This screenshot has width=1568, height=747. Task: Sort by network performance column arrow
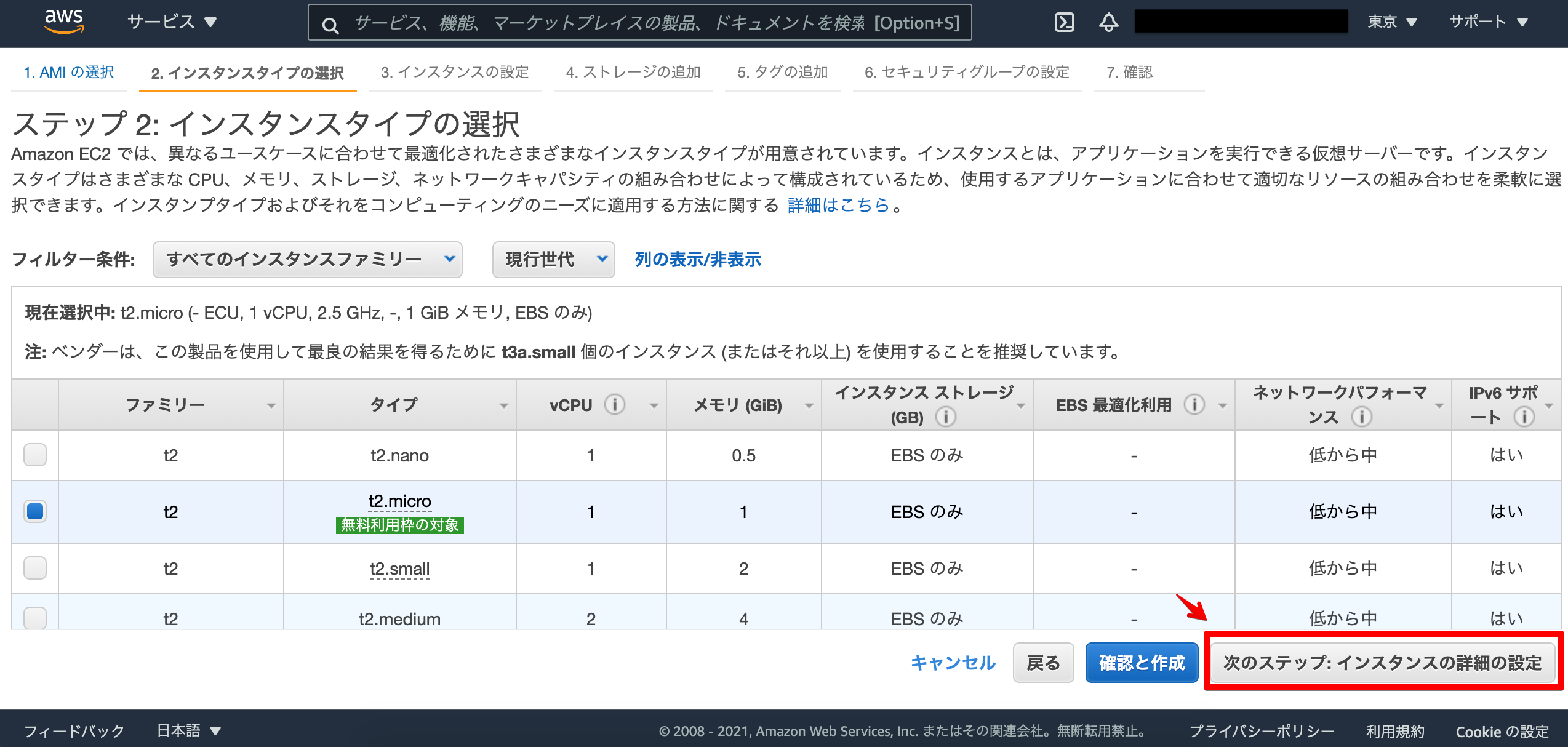click(x=1439, y=405)
